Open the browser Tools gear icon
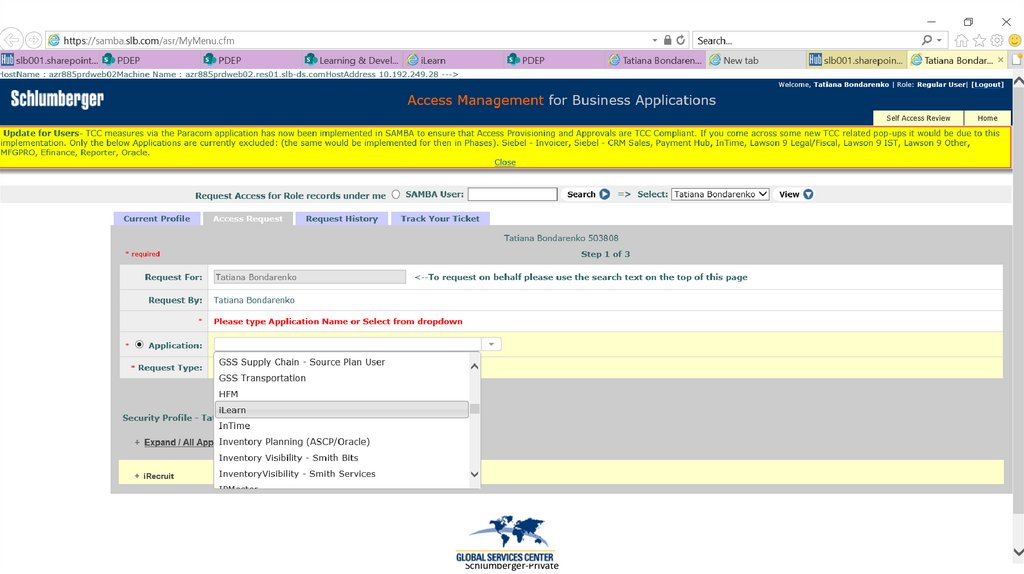This screenshot has height=574, width=1024. coord(997,40)
